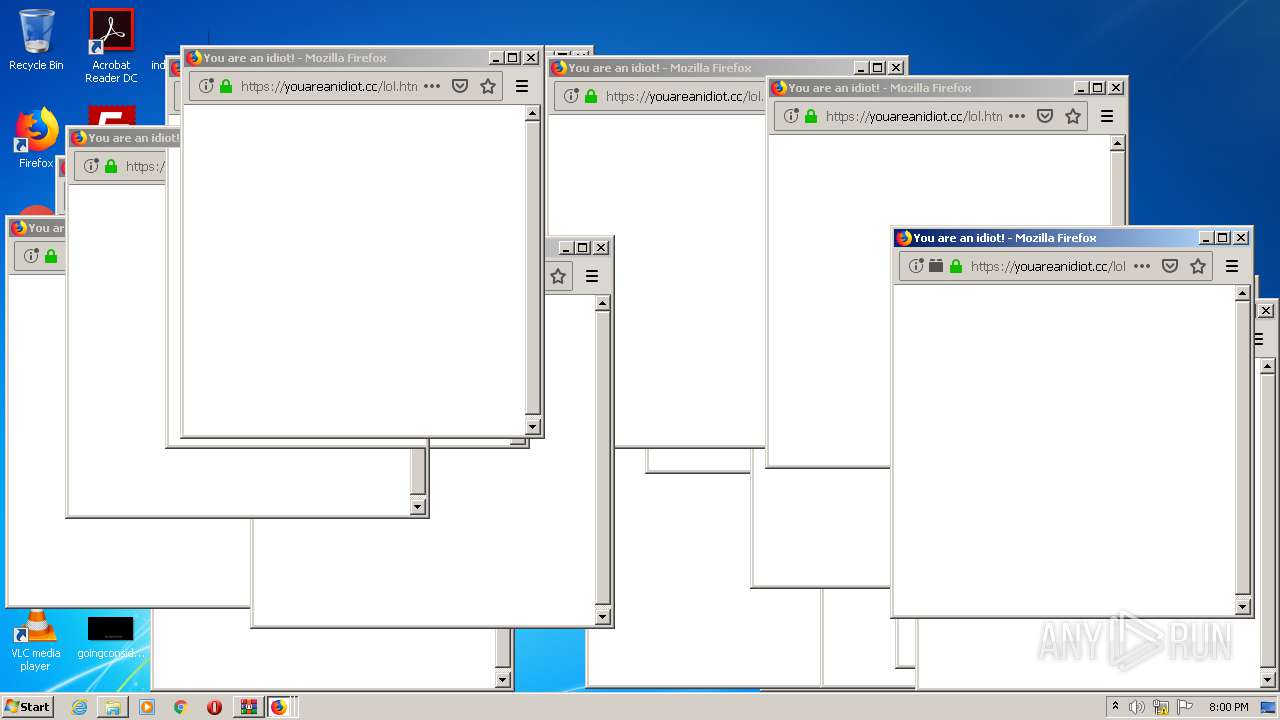Viewport: 1280px width, 720px height.
Task: Select the goingconsid... desktop file
Action: tap(110, 638)
